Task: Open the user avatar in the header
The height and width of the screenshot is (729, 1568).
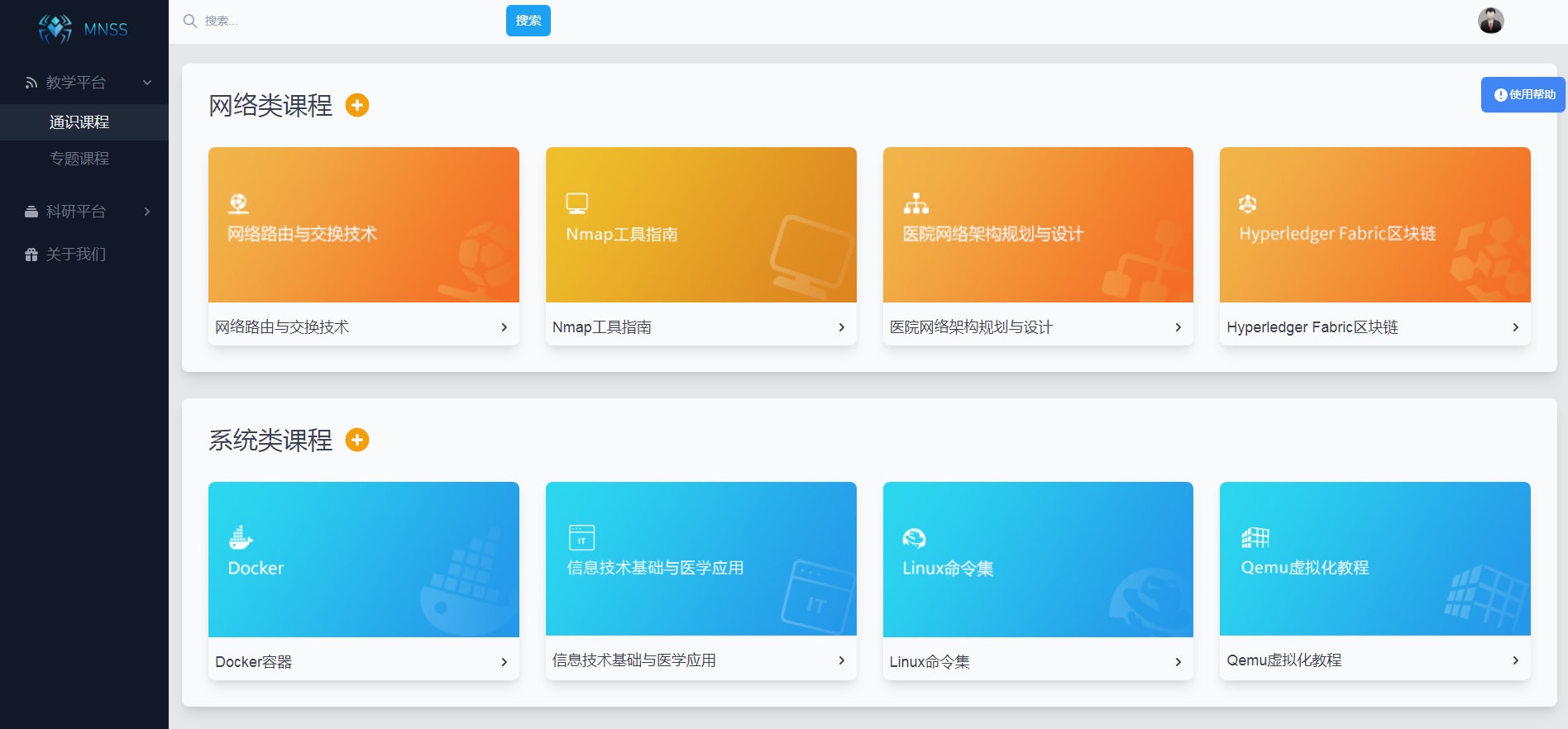Action: point(1490,21)
